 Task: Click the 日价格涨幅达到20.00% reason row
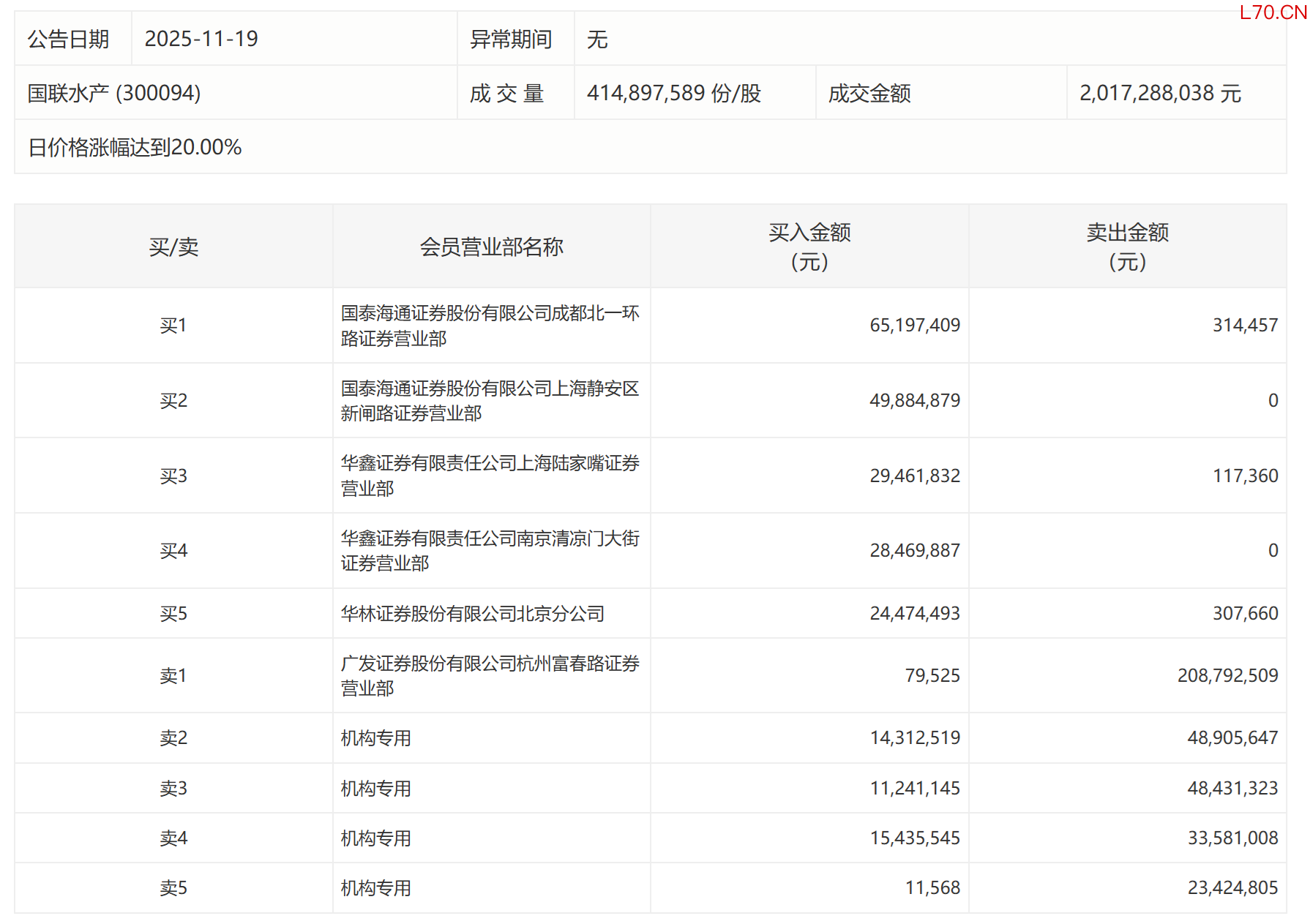[x=135, y=147]
